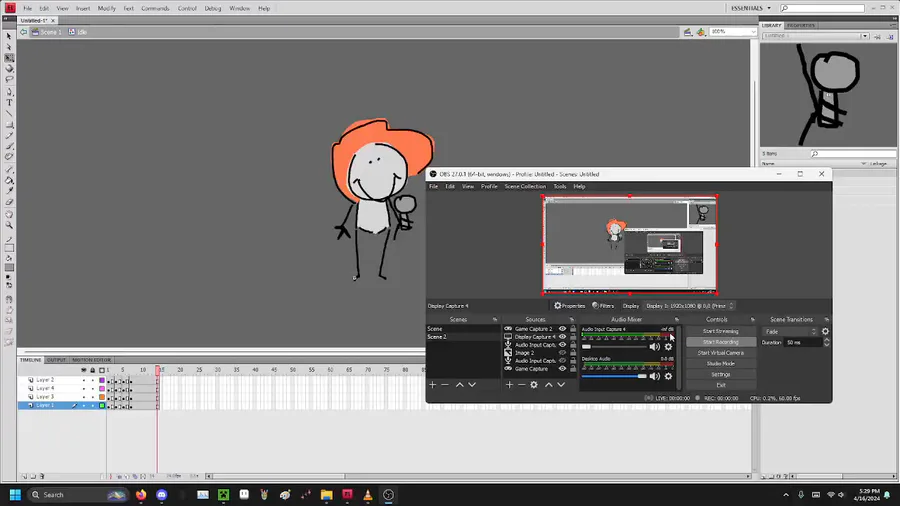Image resolution: width=900 pixels, height=506 pixels.
Task: Click the Layer 2 purple outline color swatch
Action: tap(102, 380)
